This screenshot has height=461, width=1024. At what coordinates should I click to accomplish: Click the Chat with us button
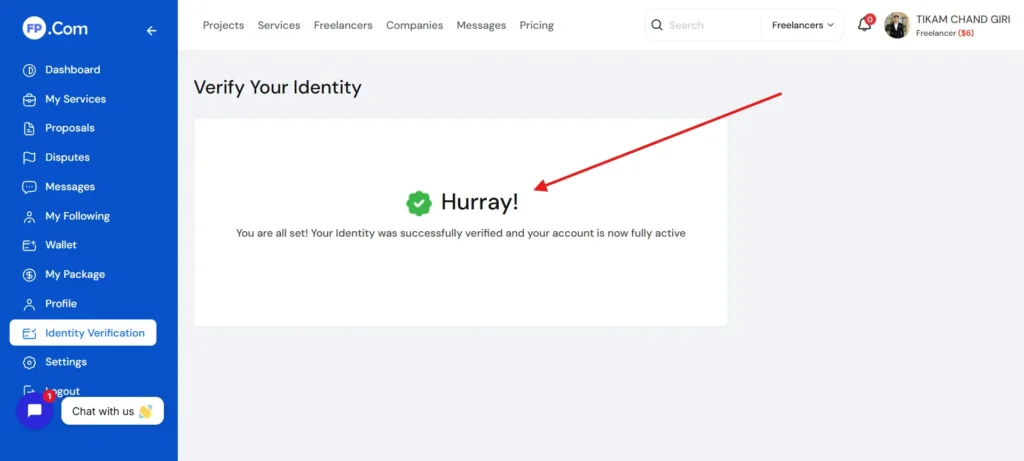coord(111,411)
